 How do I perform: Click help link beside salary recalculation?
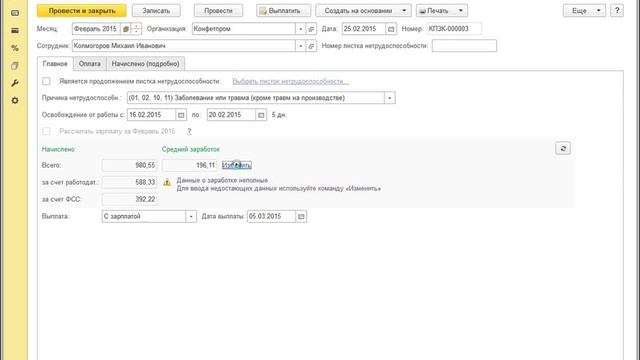tap(189, 131)
